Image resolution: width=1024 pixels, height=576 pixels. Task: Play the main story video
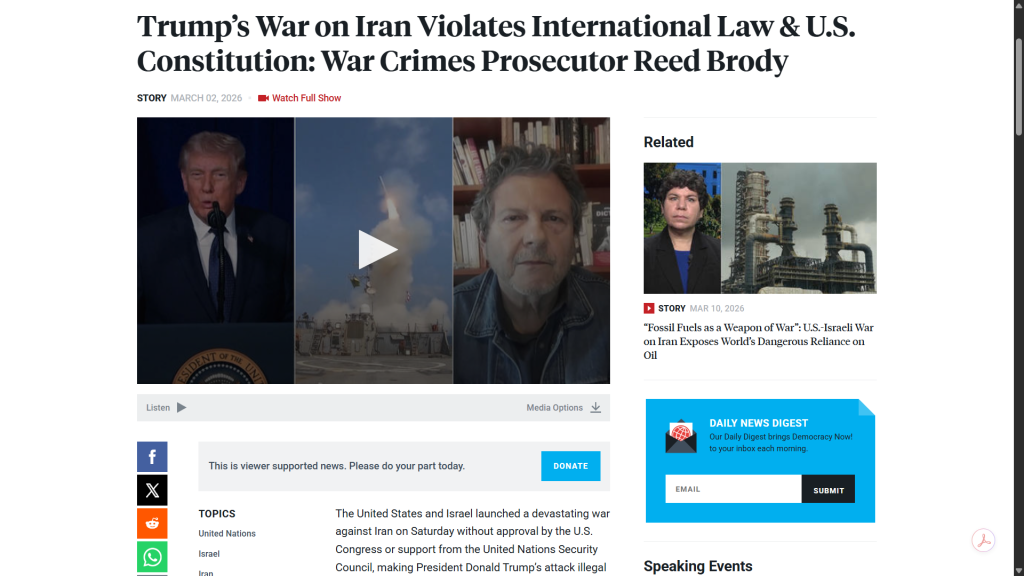(x=377, y=249)
